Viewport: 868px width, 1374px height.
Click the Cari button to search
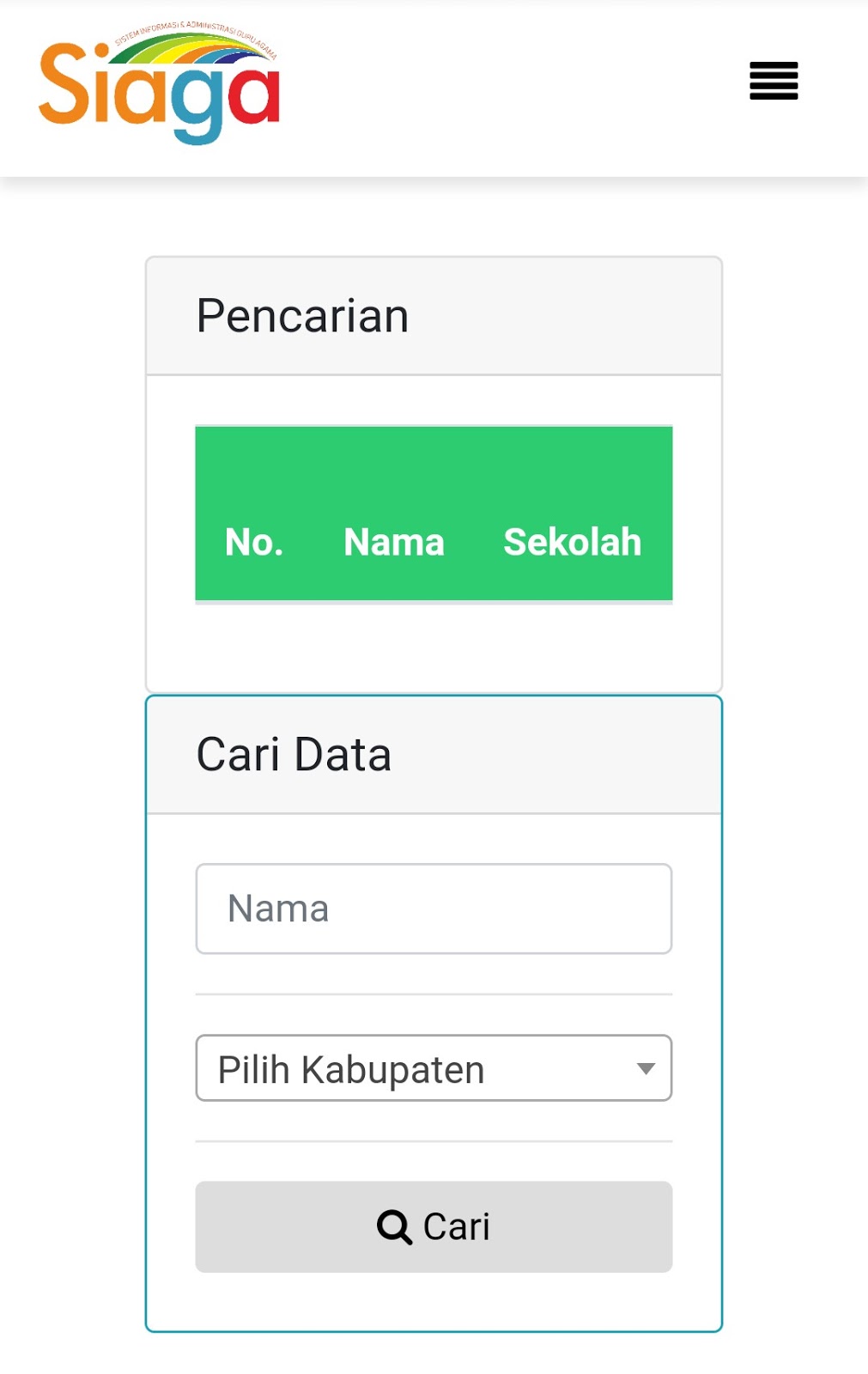coord(433,1226)
